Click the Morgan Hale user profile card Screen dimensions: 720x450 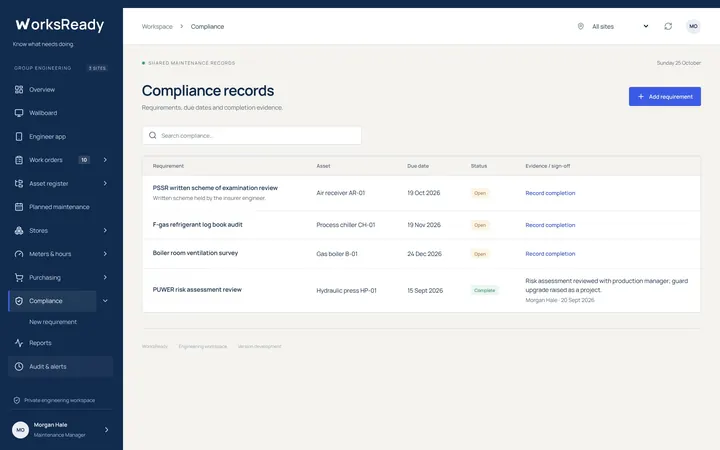coord(61,430)
